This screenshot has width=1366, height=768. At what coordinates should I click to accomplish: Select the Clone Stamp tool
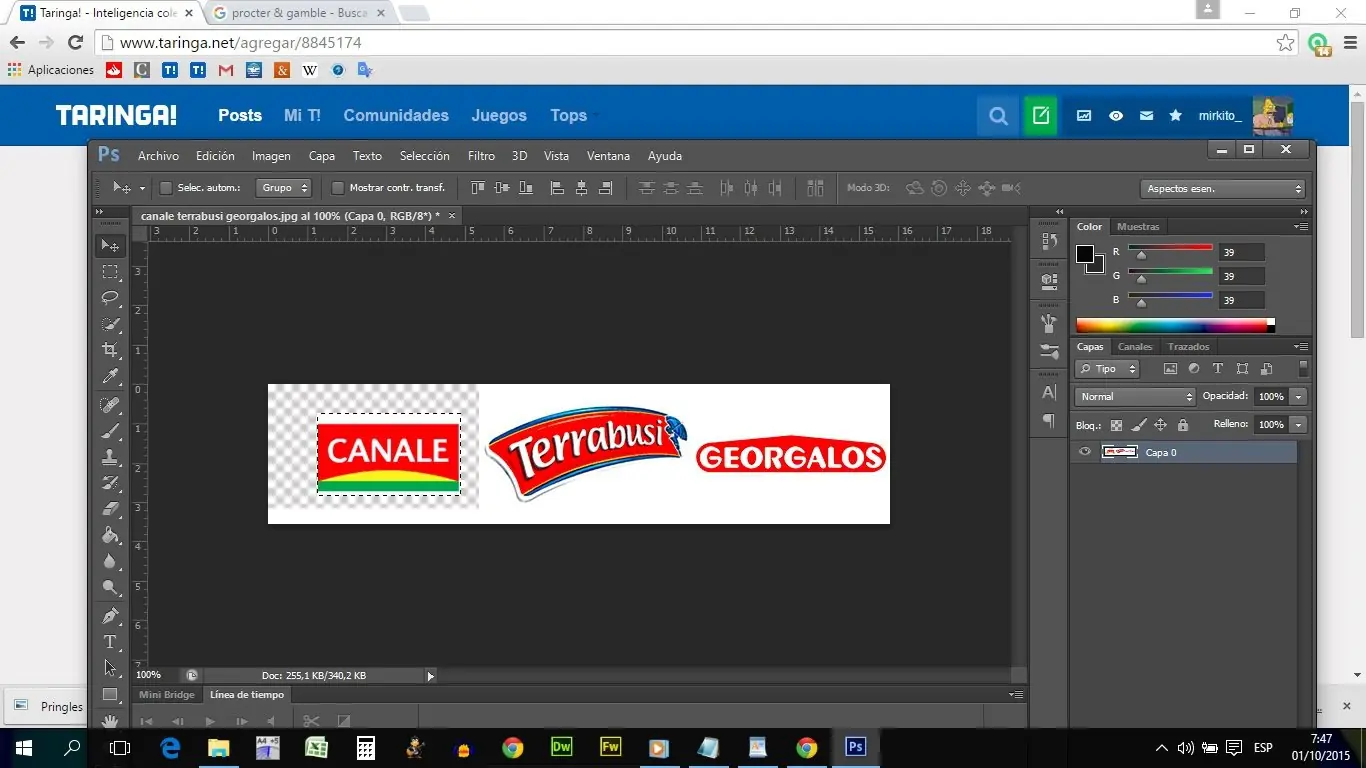point(110,457)
